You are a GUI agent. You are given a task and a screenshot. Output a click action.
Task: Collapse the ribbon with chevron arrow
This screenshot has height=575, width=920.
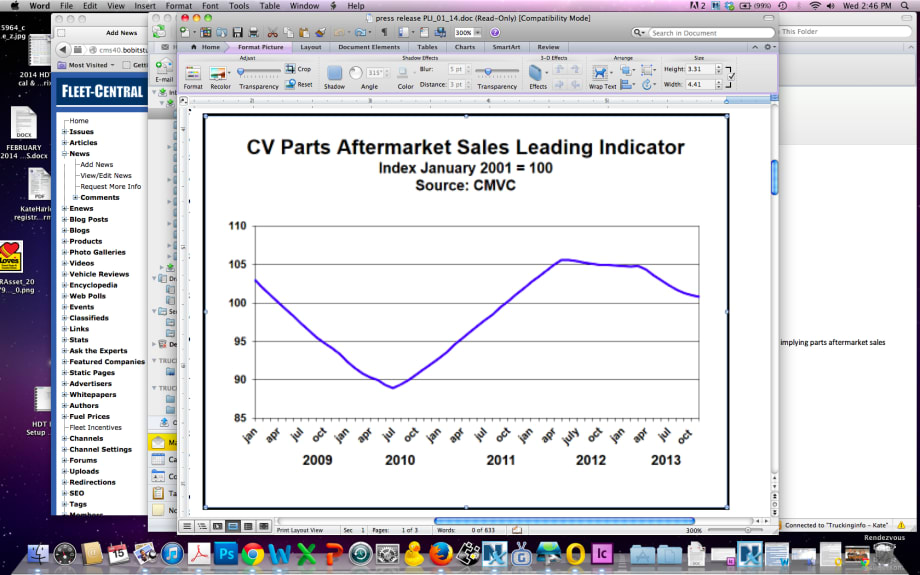(755, 47)
